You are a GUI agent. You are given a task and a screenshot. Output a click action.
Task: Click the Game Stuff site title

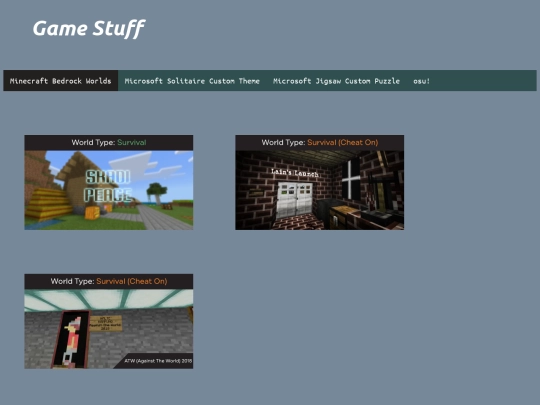click(x=89, y=28)
